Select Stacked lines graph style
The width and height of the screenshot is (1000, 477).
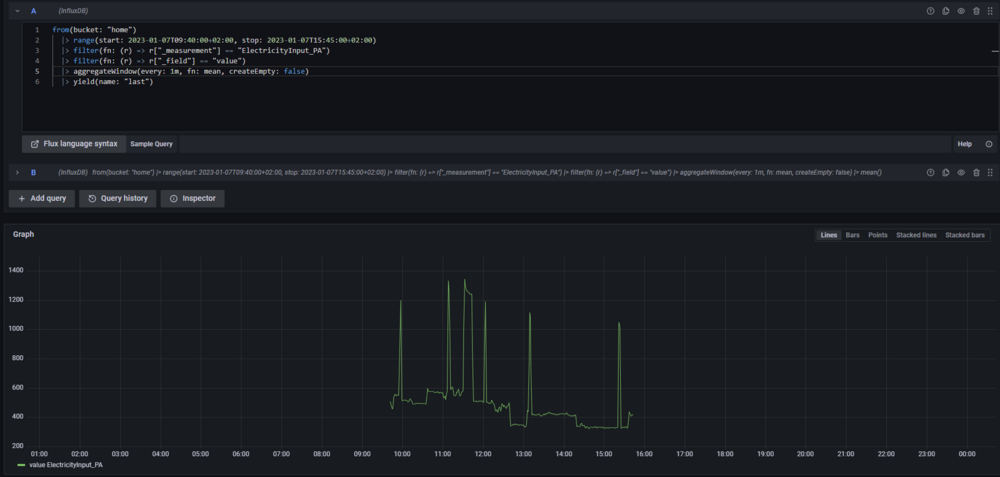point(916,235)
